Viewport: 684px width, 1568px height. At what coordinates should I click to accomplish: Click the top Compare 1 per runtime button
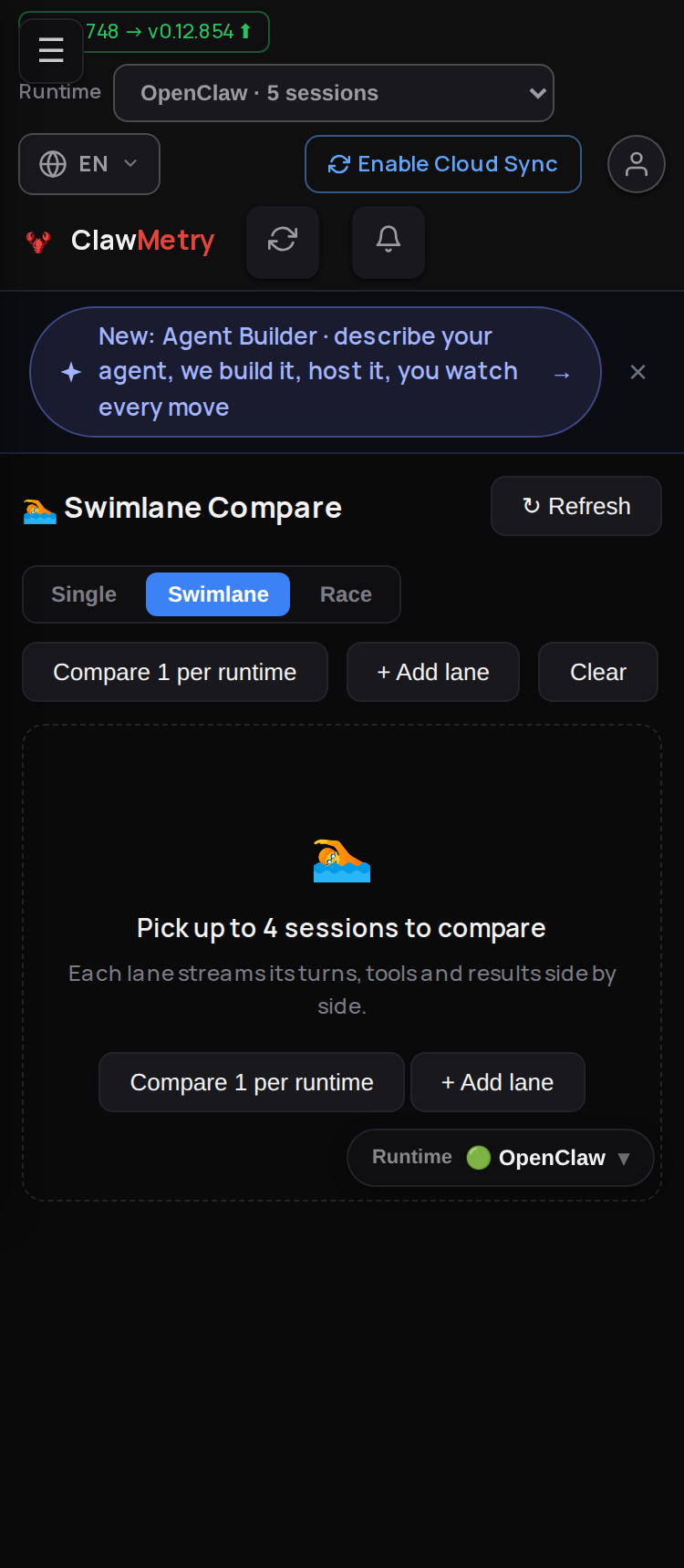click(175, 672)
